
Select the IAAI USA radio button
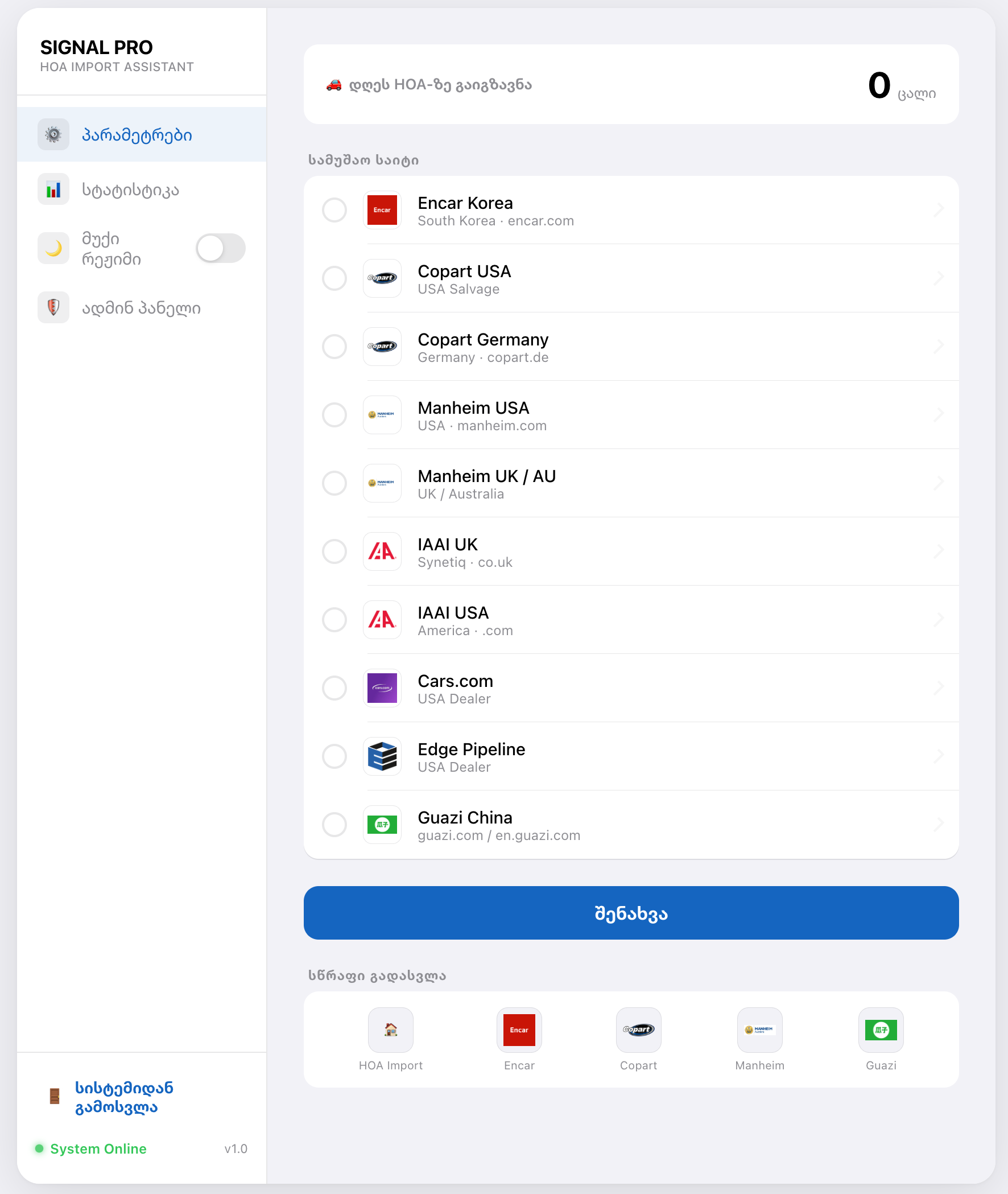334,620
